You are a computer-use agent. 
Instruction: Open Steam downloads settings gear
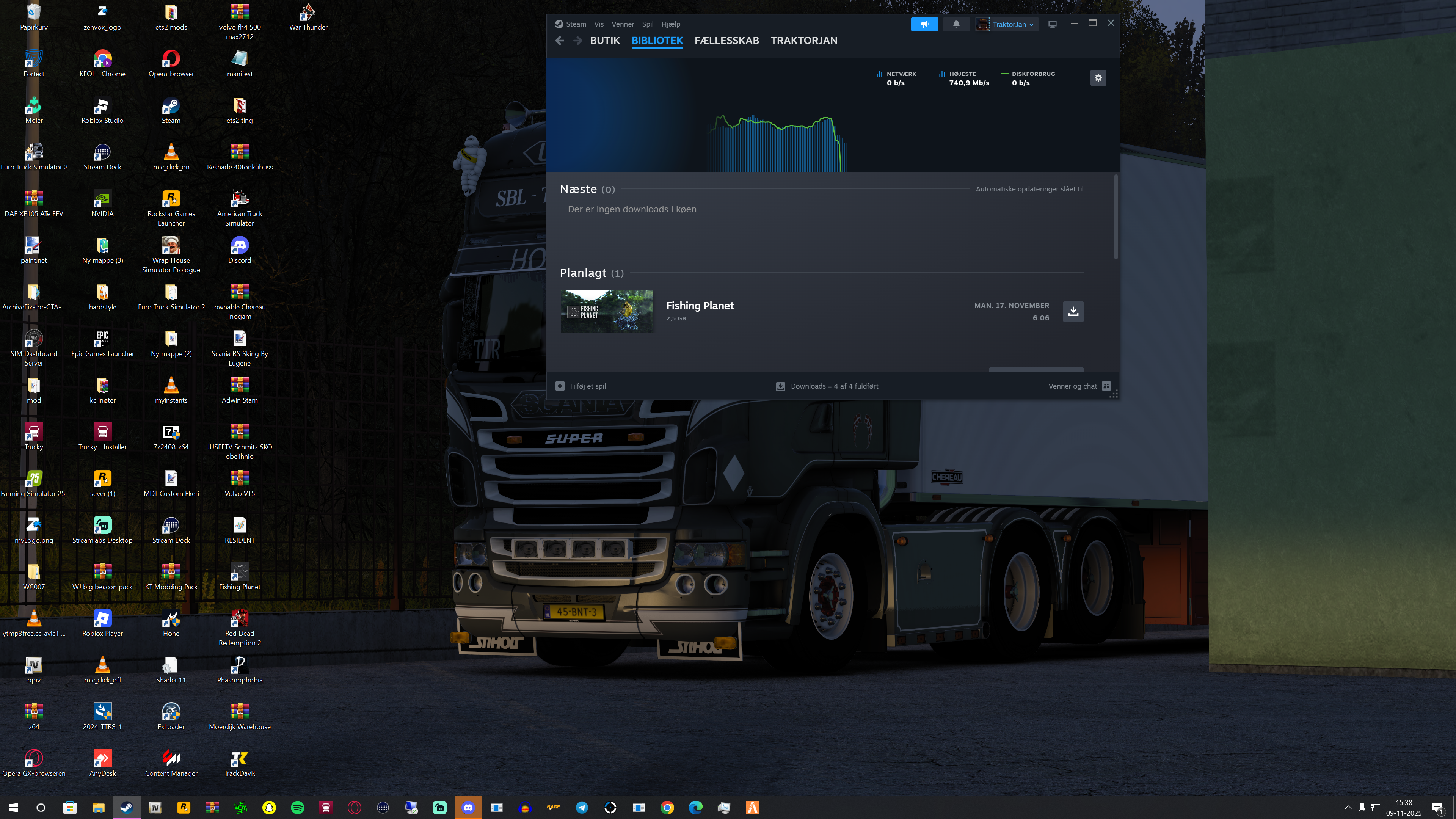click(1098, 78)
